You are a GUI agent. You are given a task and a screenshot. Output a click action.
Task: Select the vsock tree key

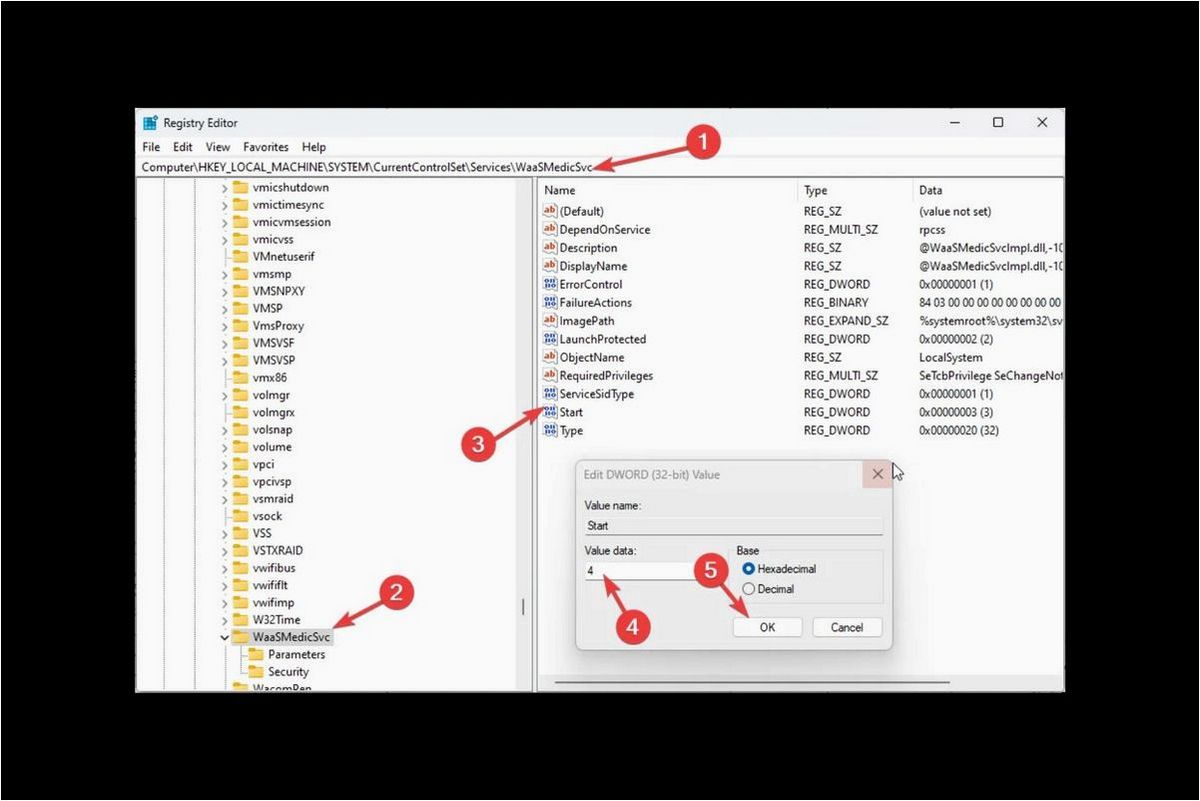[x=267, y=516]
